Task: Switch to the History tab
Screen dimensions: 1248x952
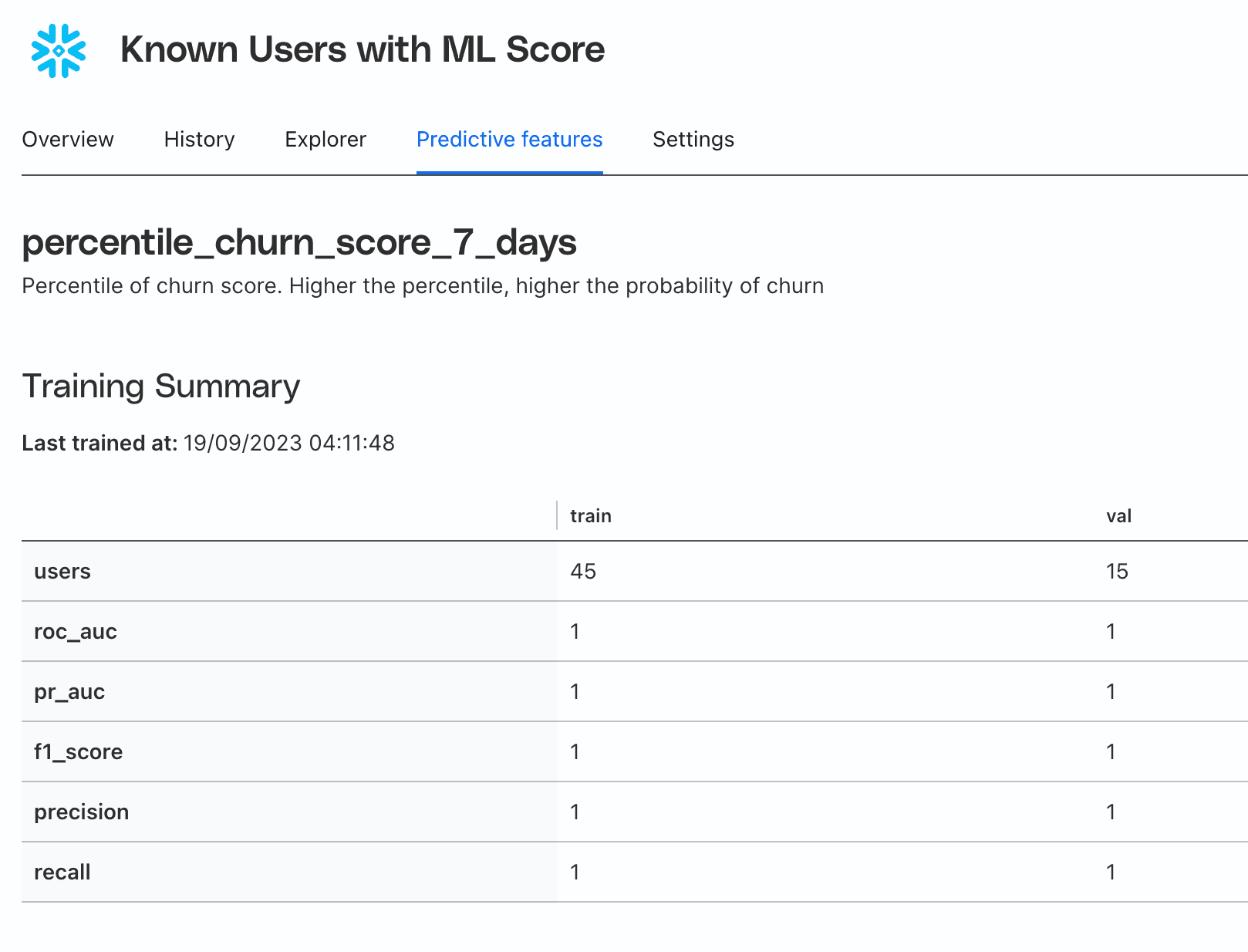Action: (x=199, y=140)
